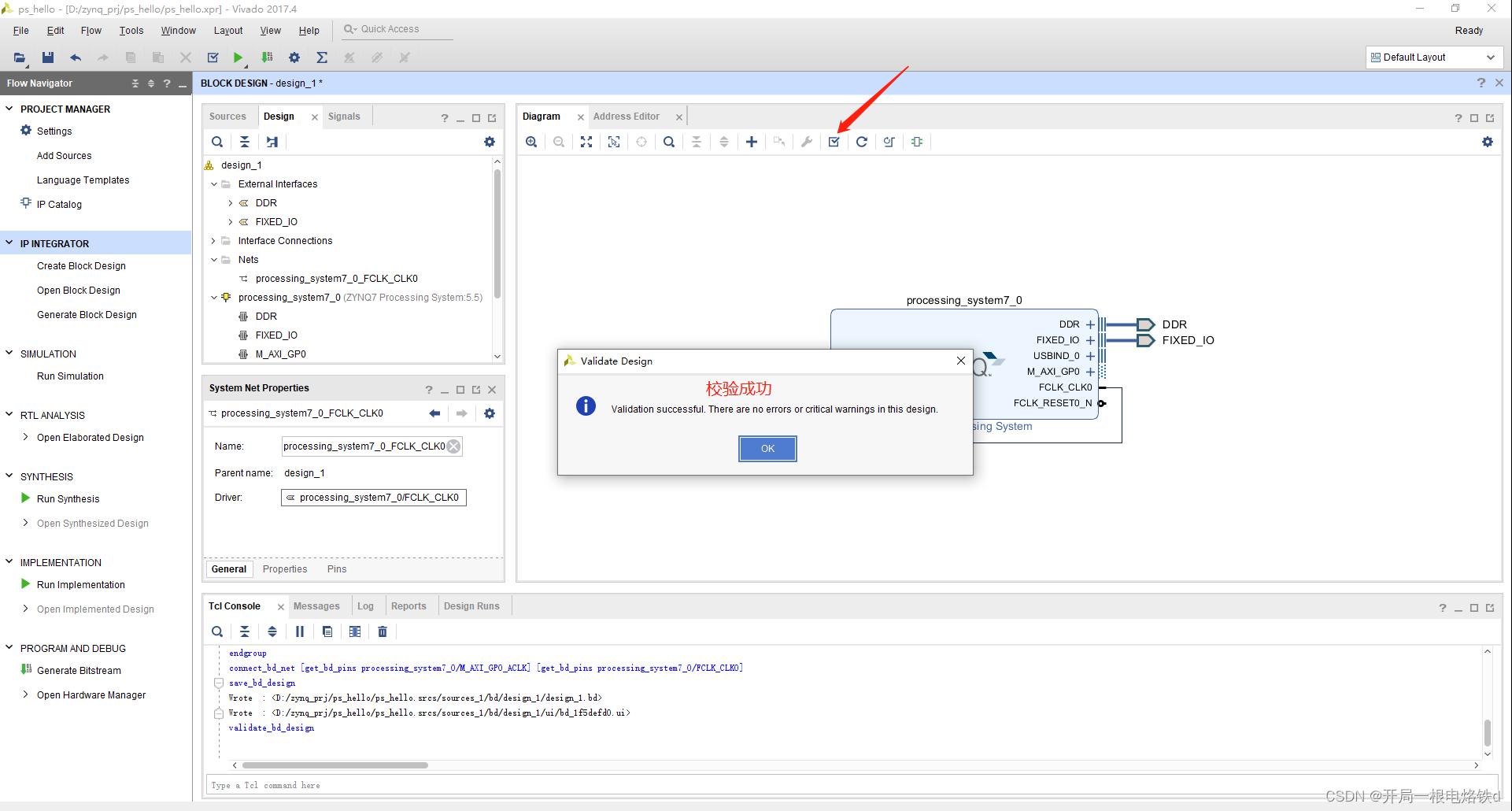Open the diagram search magnifier icon

[x=669, y=142]
